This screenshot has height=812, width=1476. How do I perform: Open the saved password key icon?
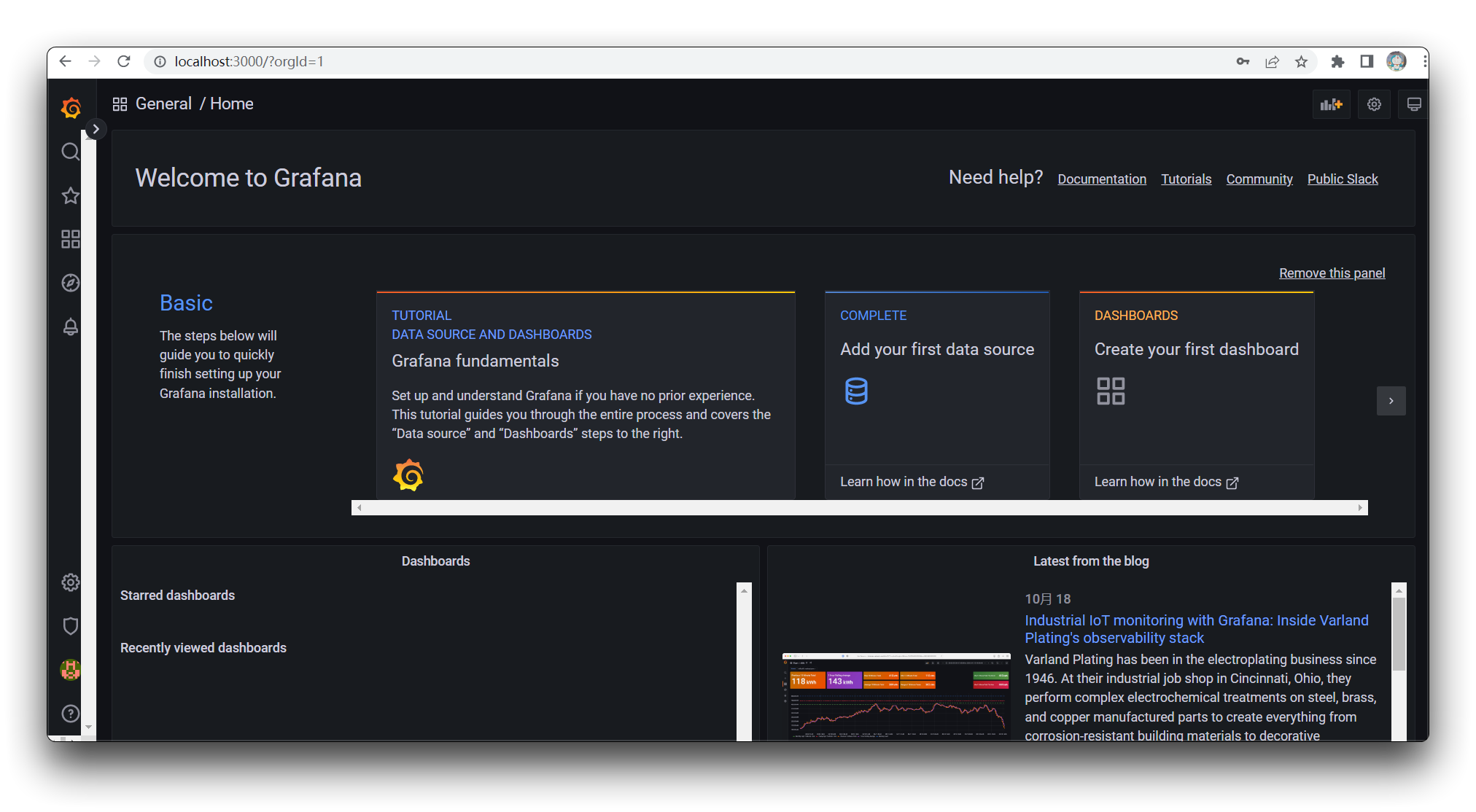[x=1243, y=62]
